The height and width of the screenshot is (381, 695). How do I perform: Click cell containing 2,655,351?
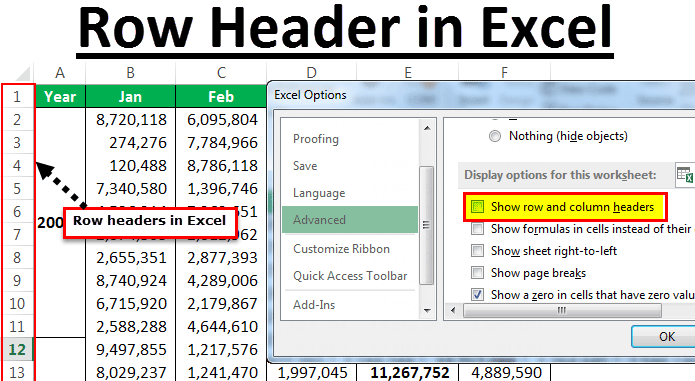[x=130, y=257]
